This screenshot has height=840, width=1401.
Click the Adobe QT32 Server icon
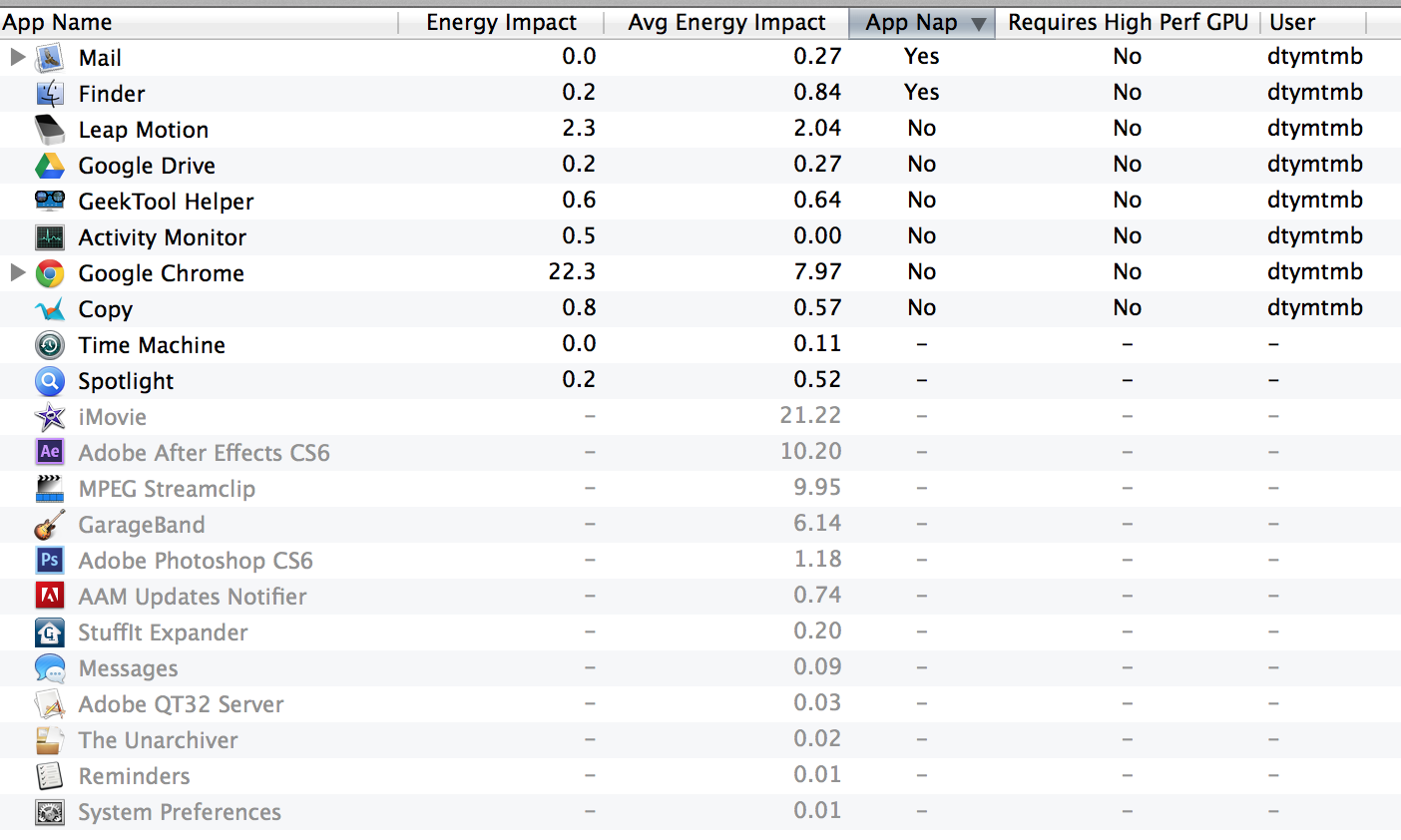[x=50, y=704]
